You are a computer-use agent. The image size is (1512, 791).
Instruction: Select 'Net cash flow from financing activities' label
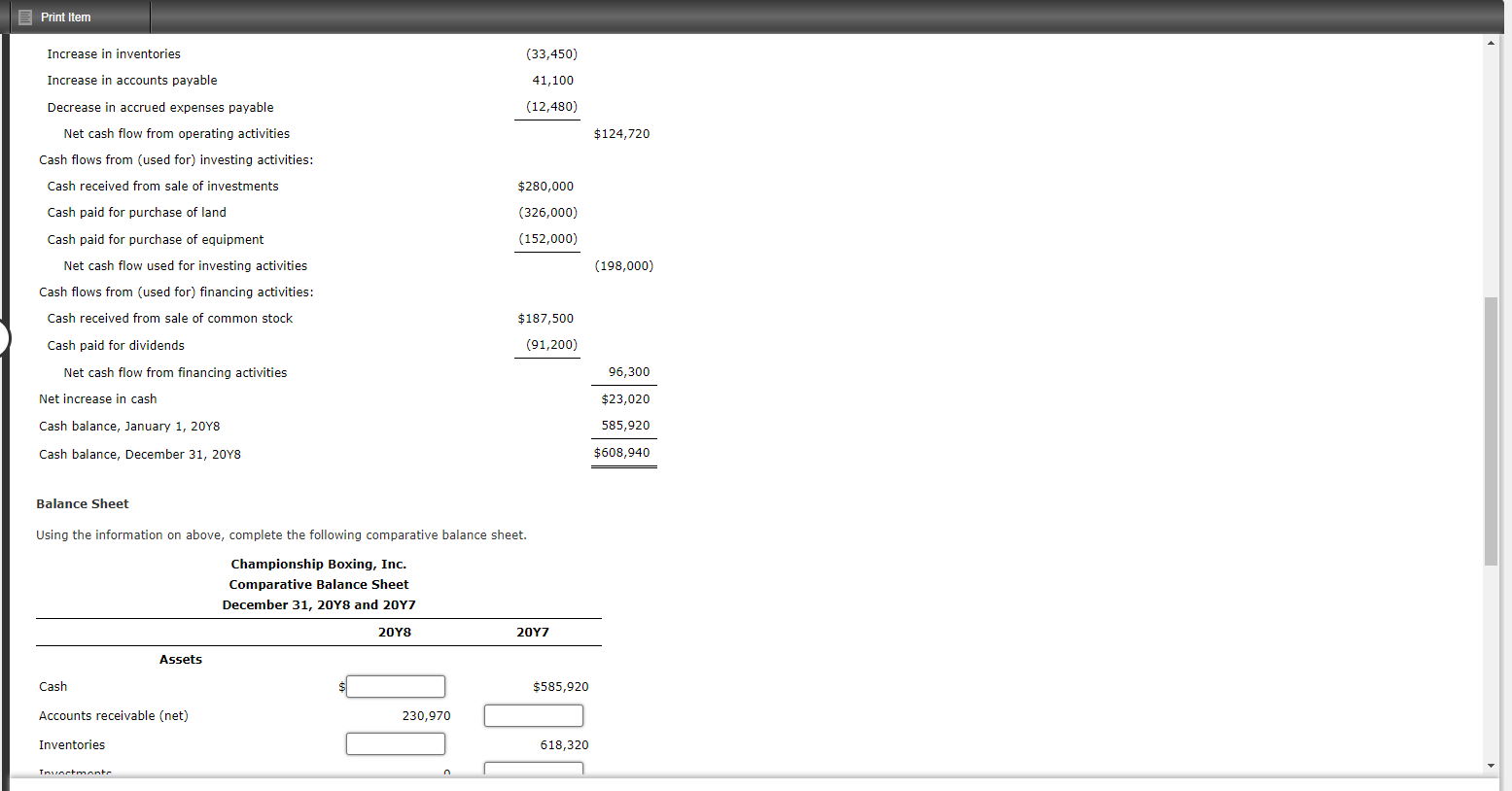[175, 373]
